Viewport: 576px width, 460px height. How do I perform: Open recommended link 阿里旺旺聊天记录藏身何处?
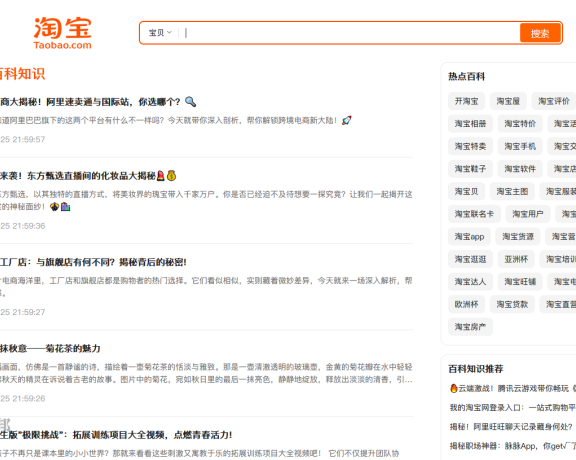click(511, 427)
